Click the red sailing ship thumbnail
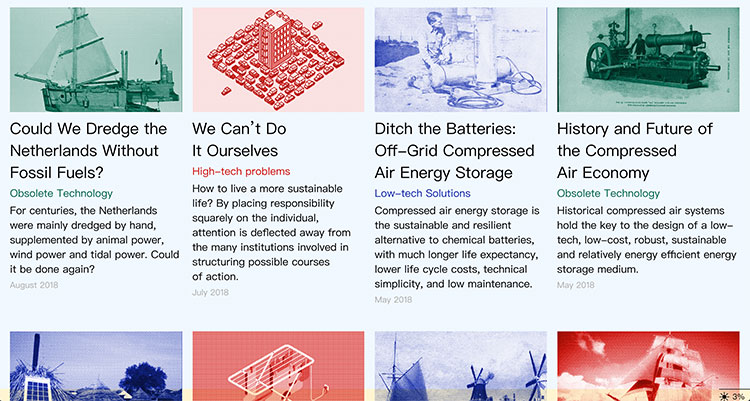750x401 pixels. 642,366
